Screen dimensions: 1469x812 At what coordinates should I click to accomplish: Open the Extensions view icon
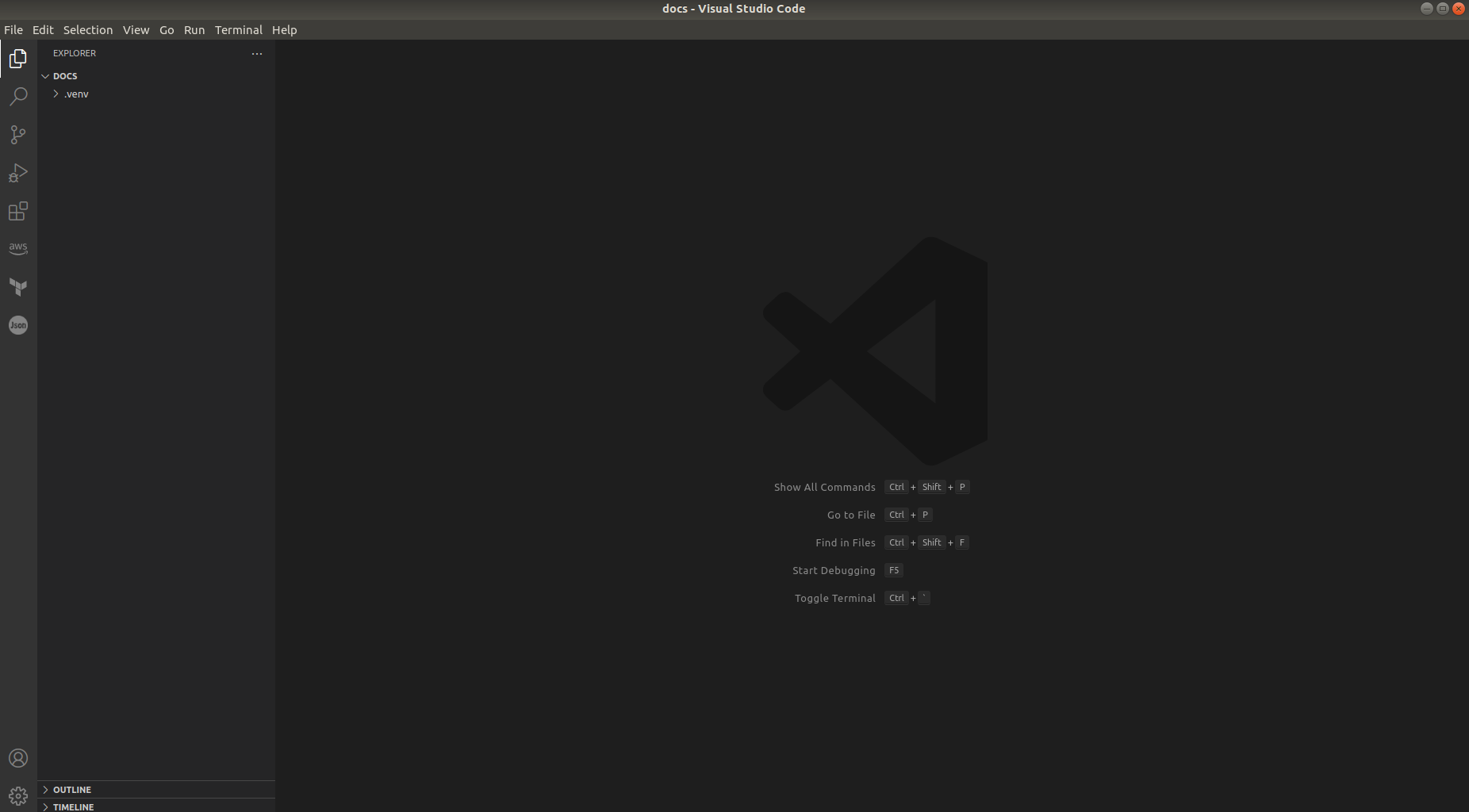(18, 211)
